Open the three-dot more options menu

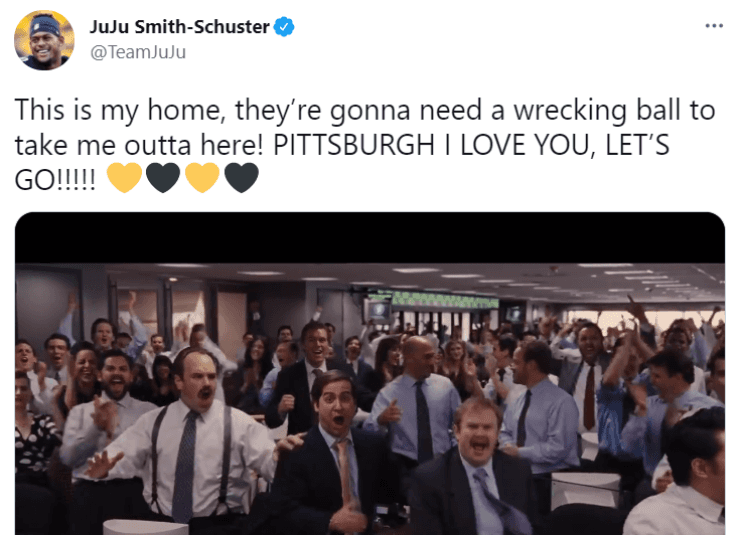(714, 25)
